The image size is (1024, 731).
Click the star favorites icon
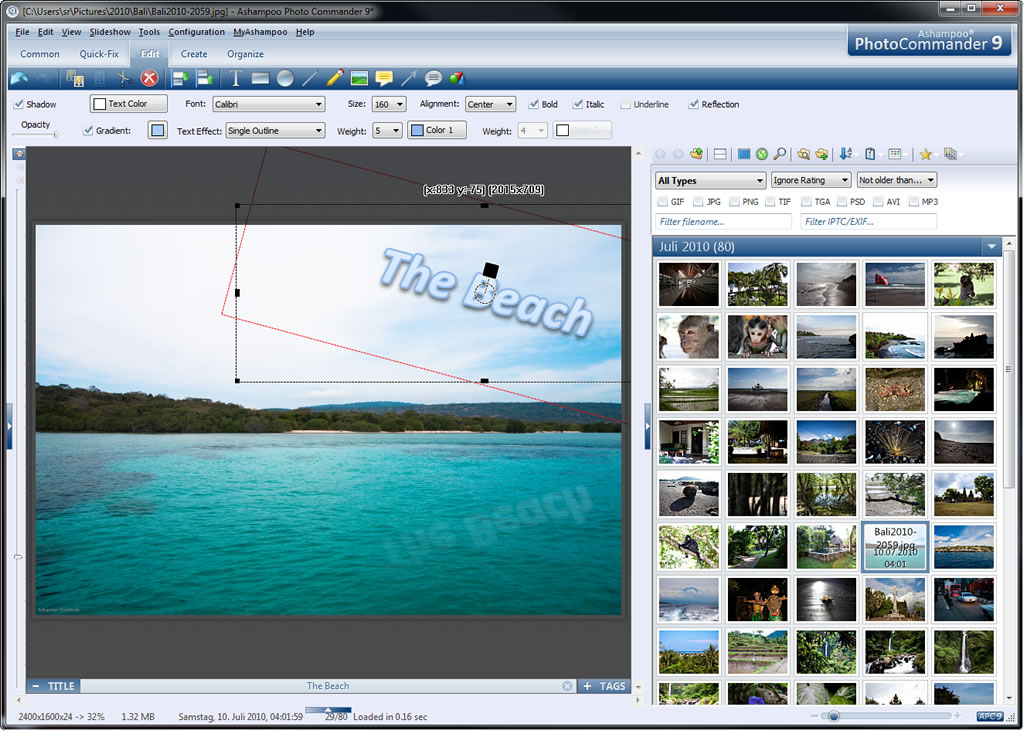click(925, 154)
